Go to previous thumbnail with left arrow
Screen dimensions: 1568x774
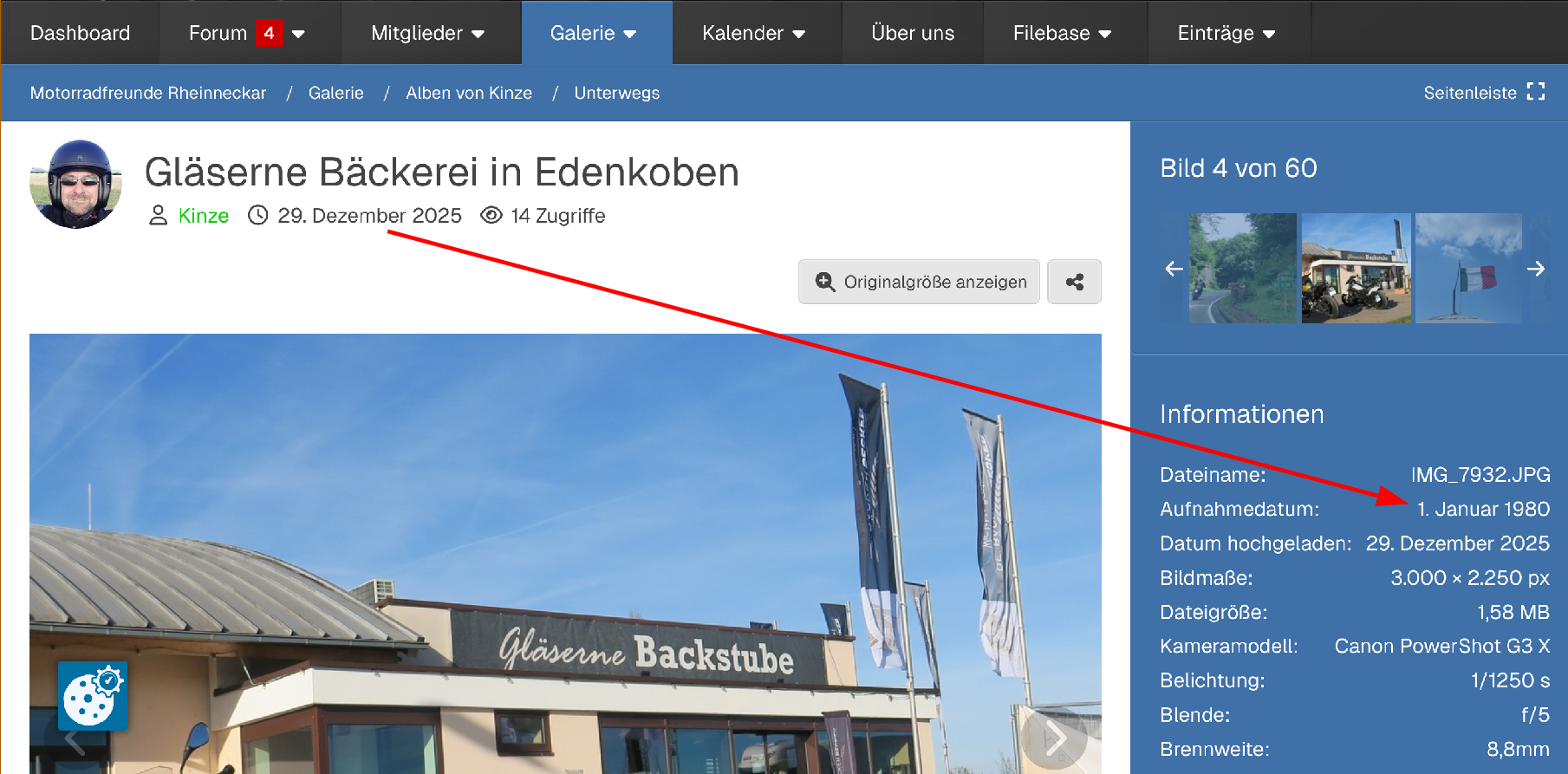point(1174,269)
